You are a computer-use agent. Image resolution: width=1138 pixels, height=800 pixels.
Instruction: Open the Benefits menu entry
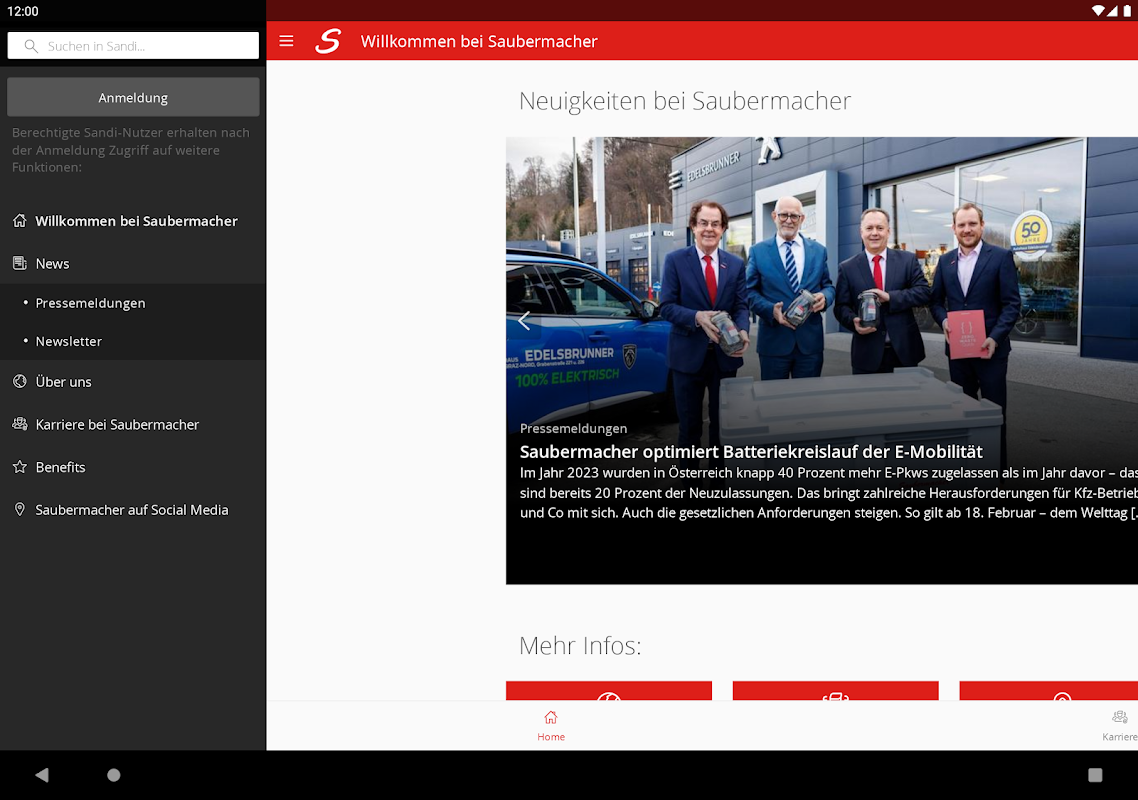coord(133,467)
